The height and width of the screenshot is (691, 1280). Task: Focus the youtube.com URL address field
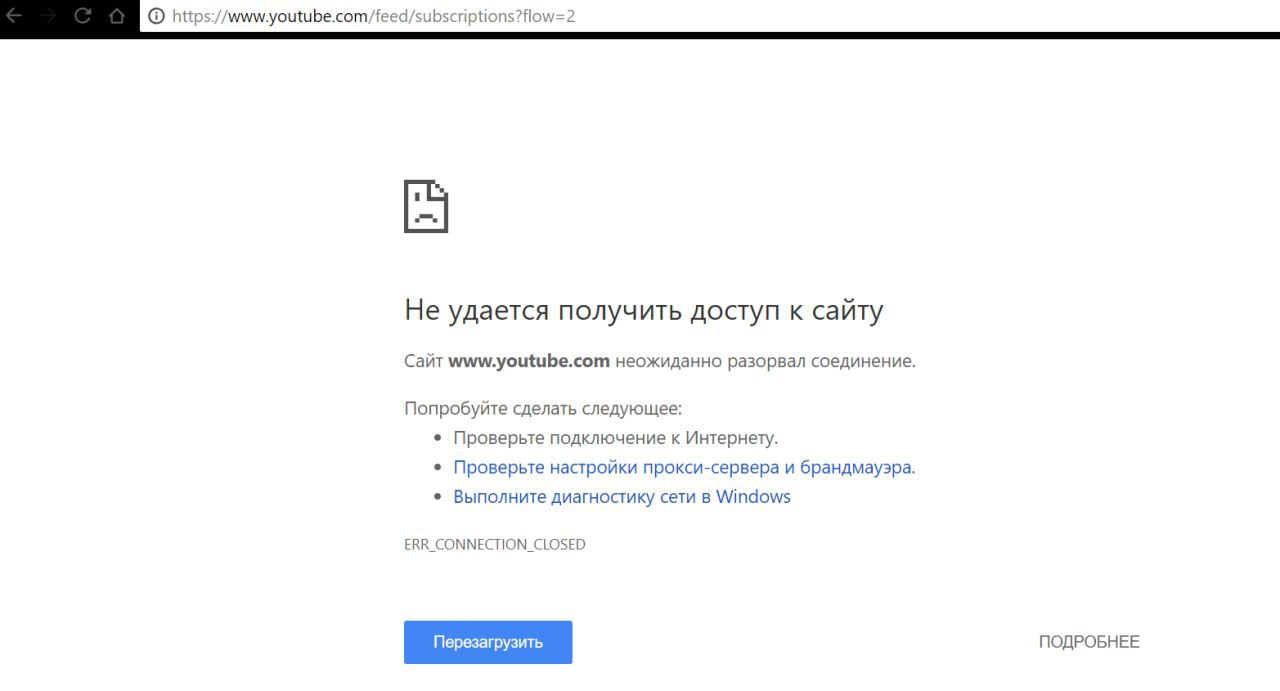point(710,16)
